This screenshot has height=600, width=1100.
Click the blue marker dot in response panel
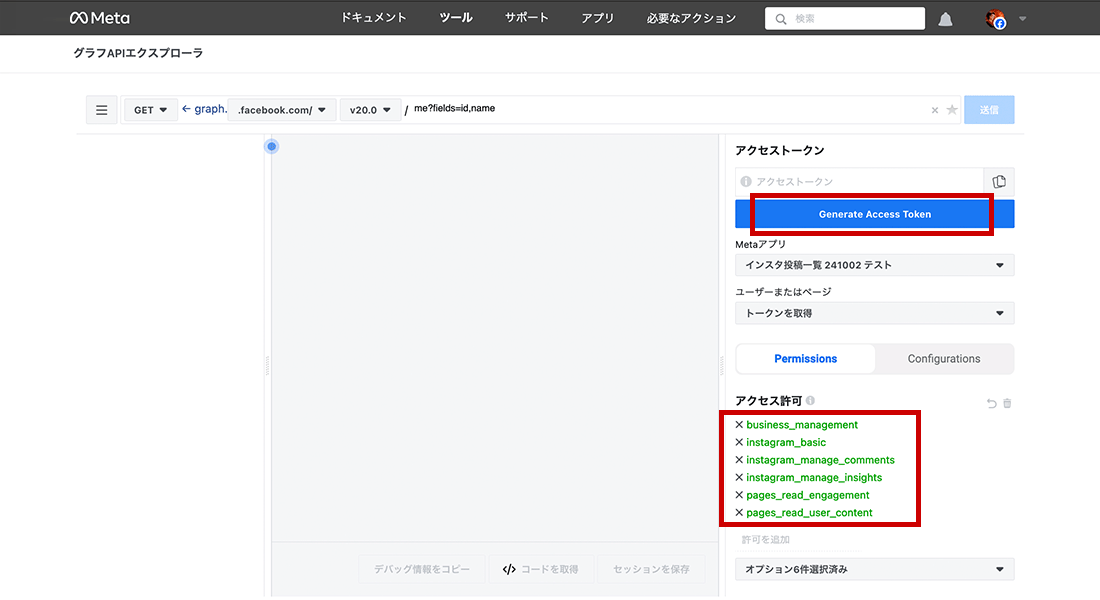pos(271,147)
